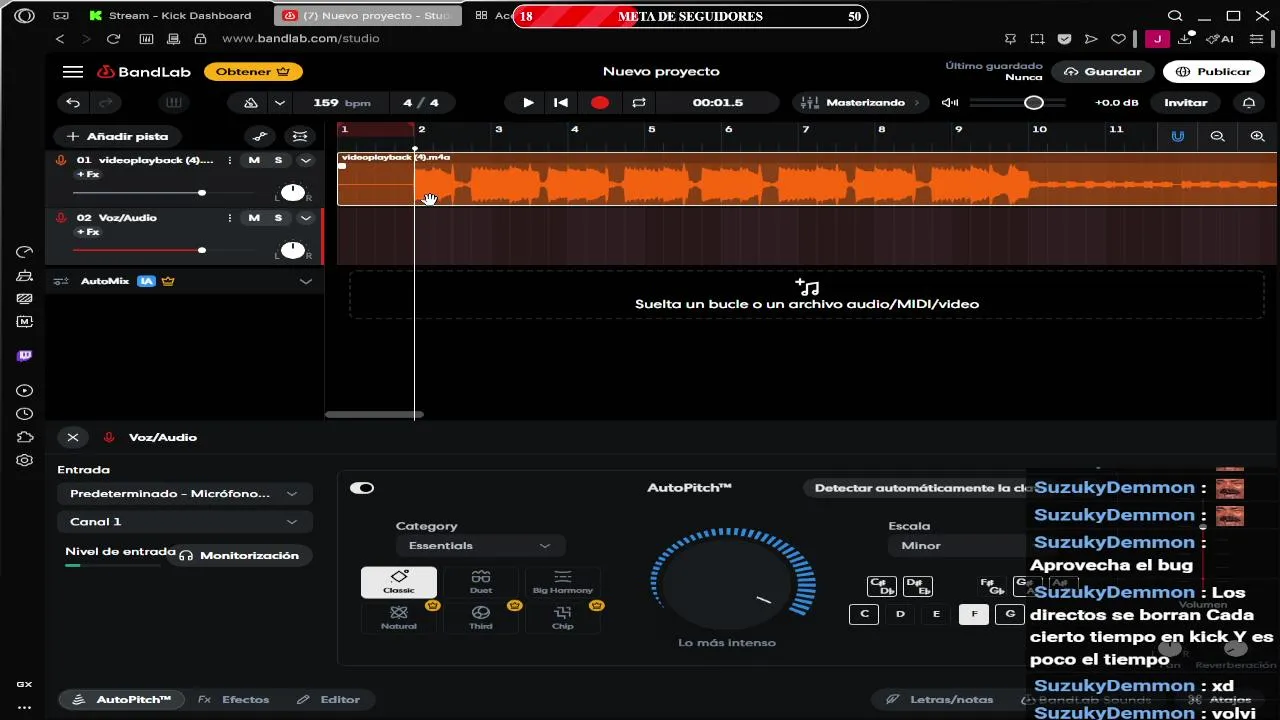
Task: Solo track 02 Voz/Audio
Action: pos(279,218)
